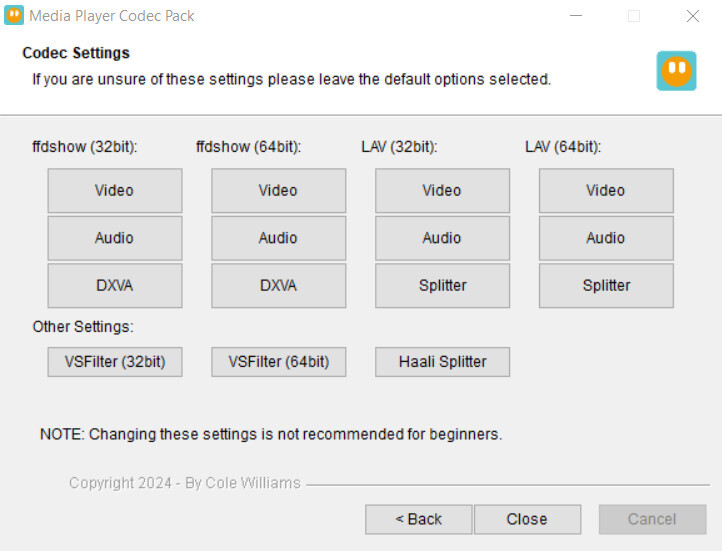Open ffdshow 64bit Video settings
Screen dimensions: 722x551
click(x=279, y=191)
